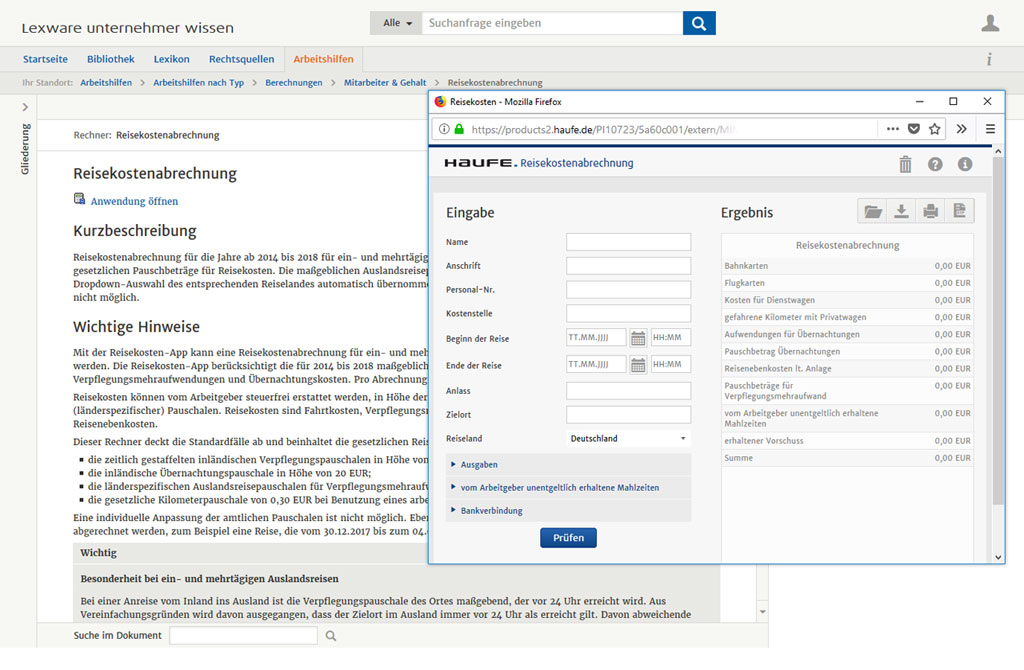Click the Personal-Nr. input field
Image resolution: width=1024 pixels, height=670 pixels.
pyautogui.click(x=628, y=289)
